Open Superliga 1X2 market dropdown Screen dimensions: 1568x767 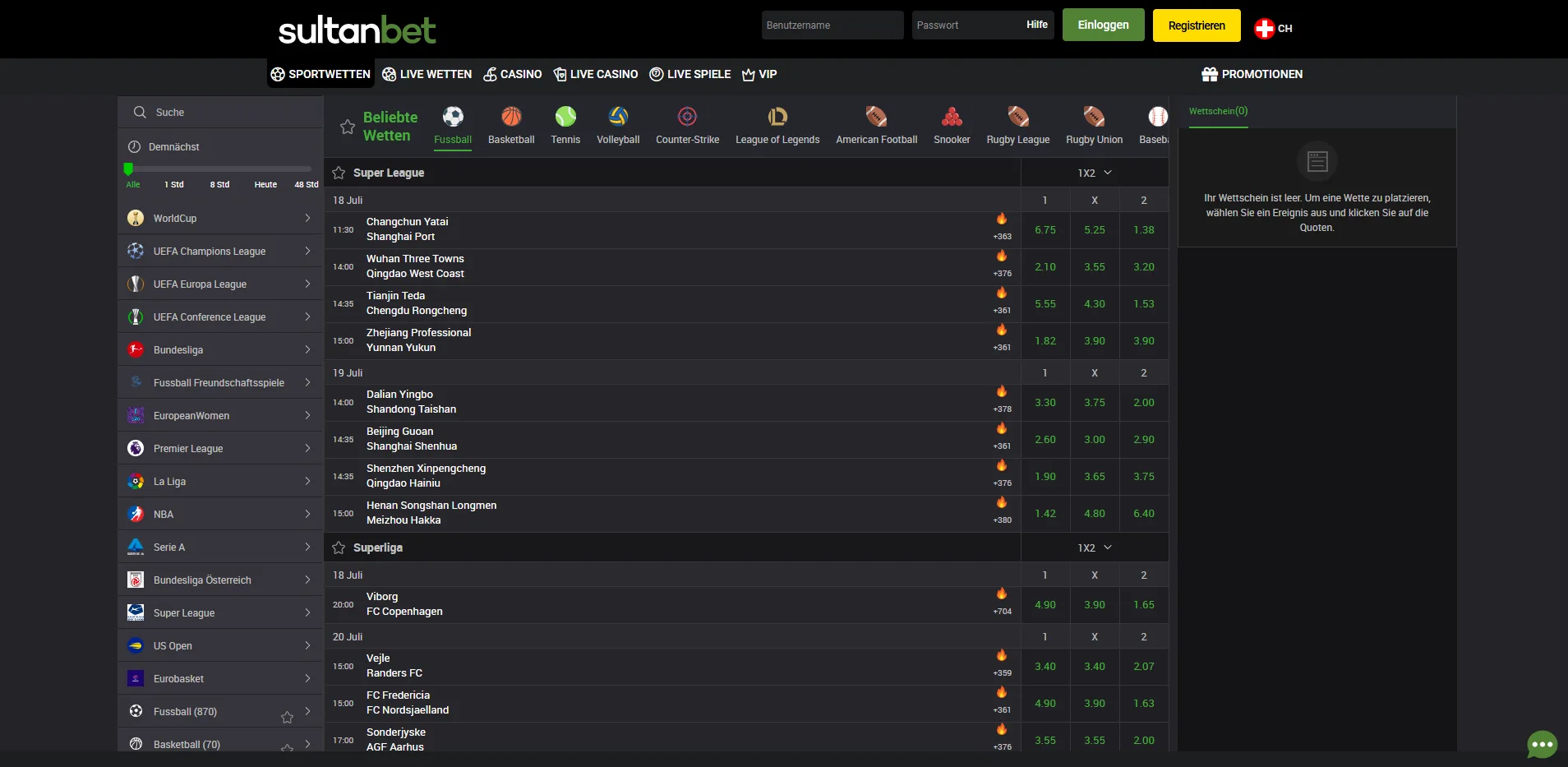coord(1095,548)
